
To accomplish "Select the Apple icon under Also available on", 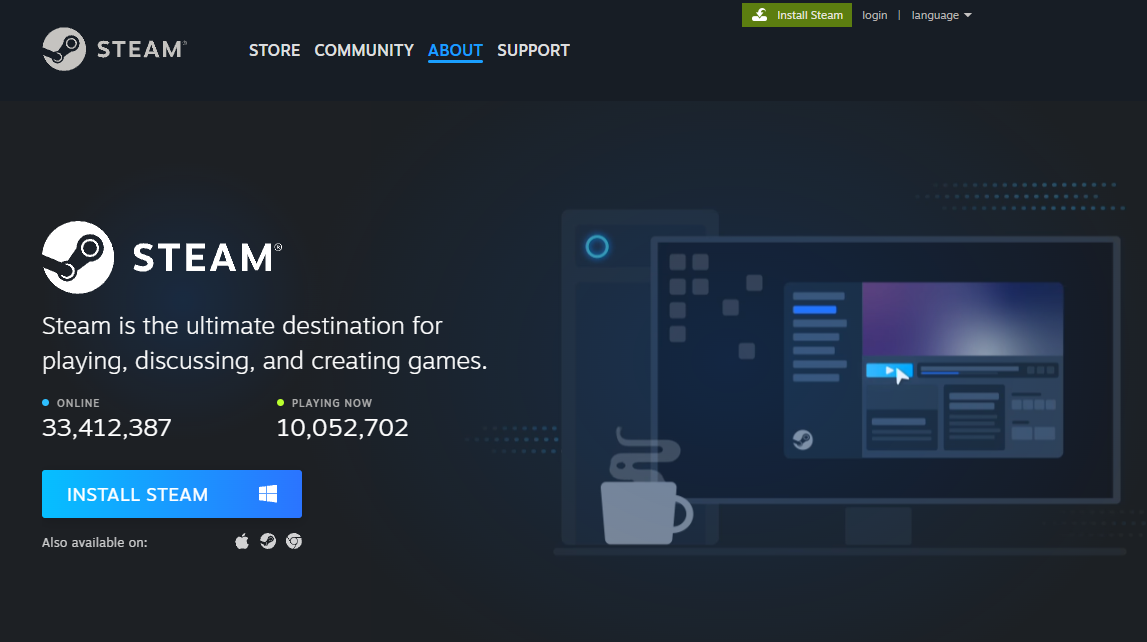I will [x=241, y=540].
